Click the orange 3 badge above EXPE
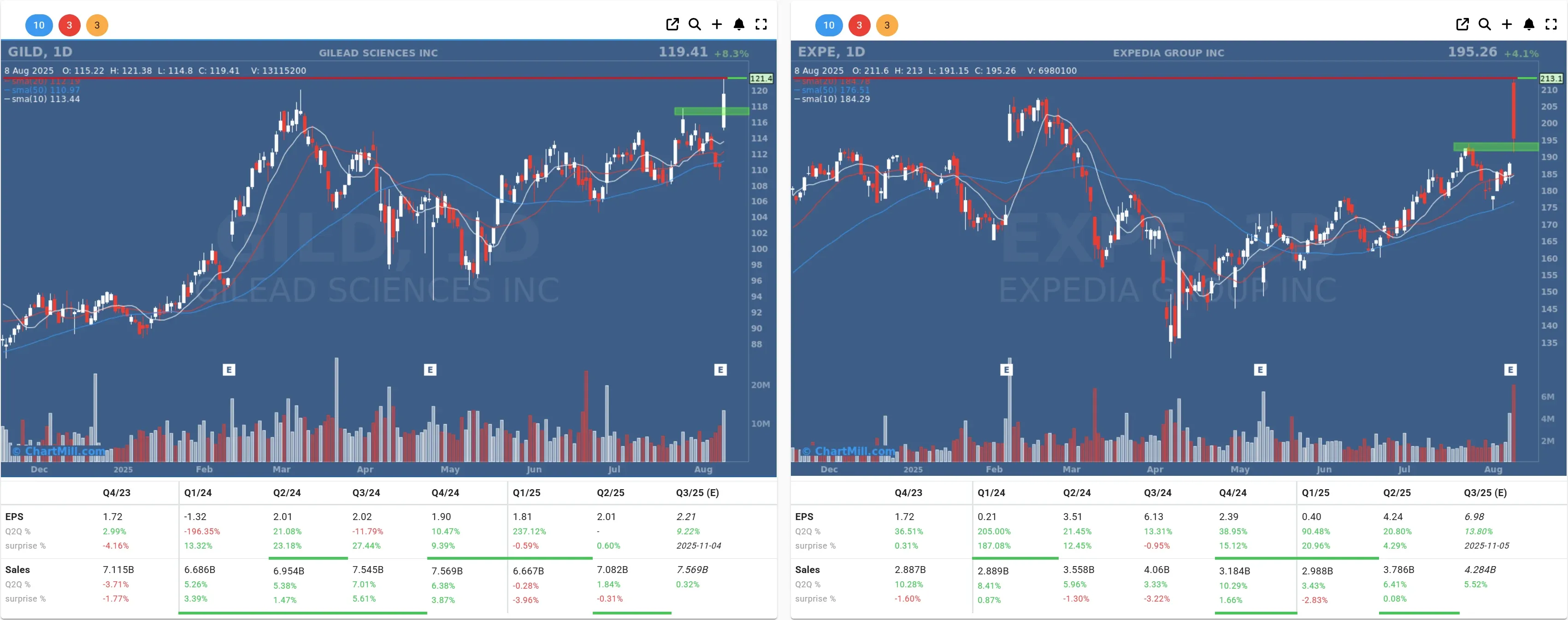This screenshot has height=620, width=1568. pyautogui.click(x=887, y=25)
